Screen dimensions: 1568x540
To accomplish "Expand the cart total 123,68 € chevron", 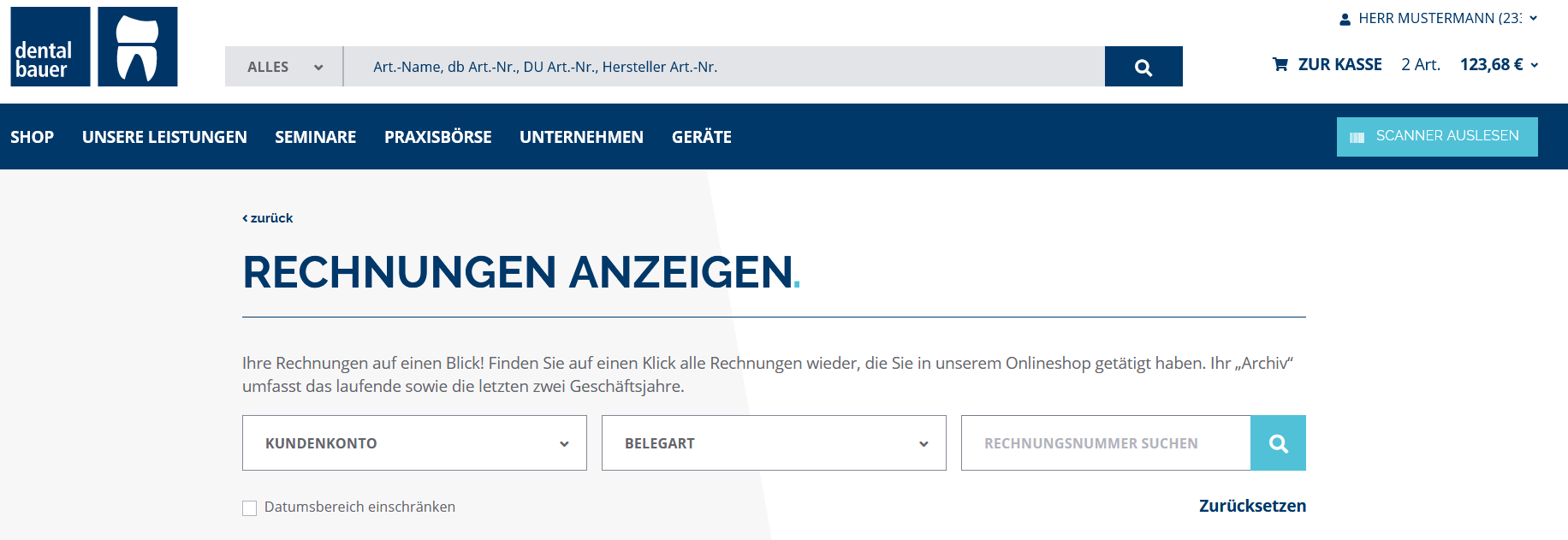I will click(x=1534, y=65).
